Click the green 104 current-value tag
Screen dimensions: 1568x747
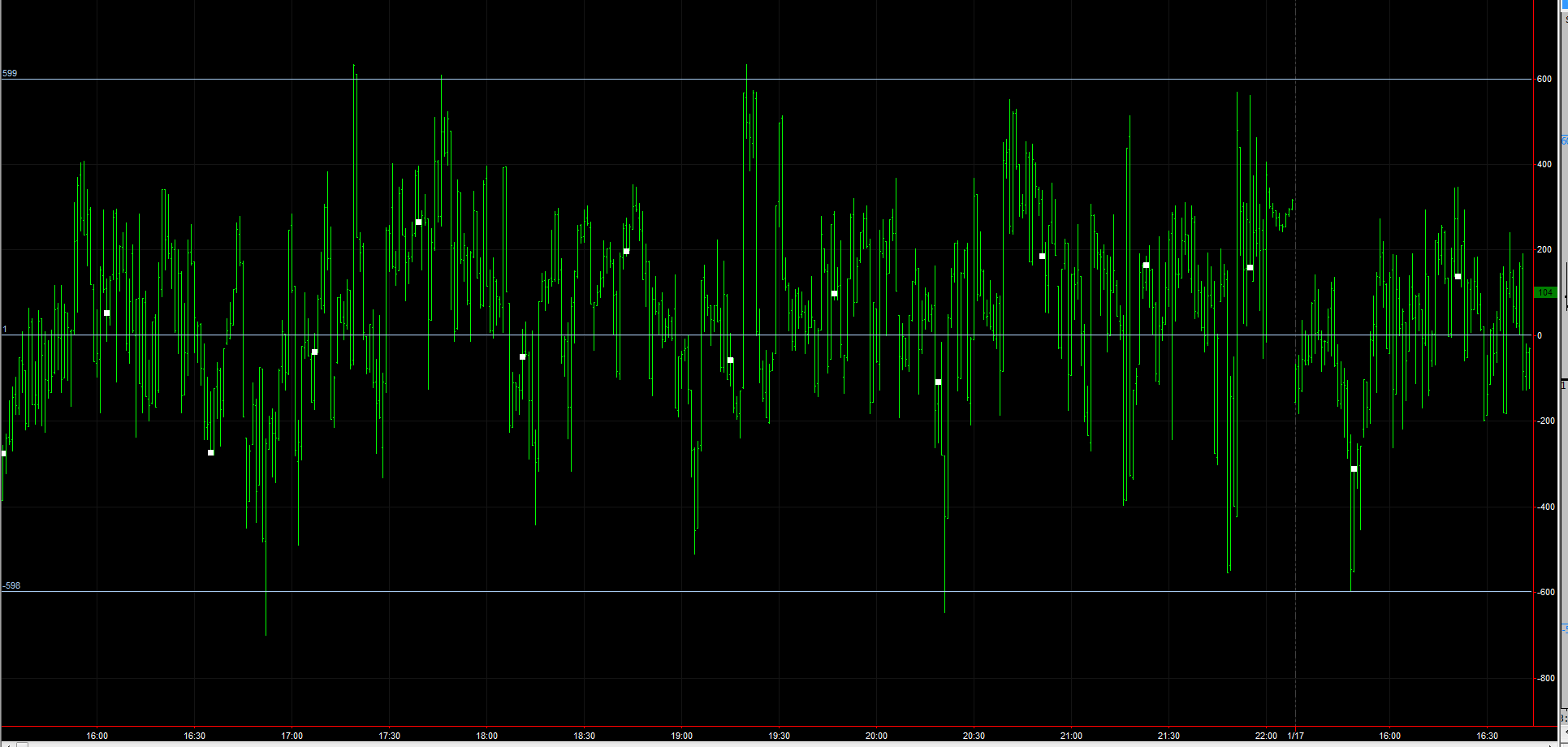click(x=1545, y=292)
